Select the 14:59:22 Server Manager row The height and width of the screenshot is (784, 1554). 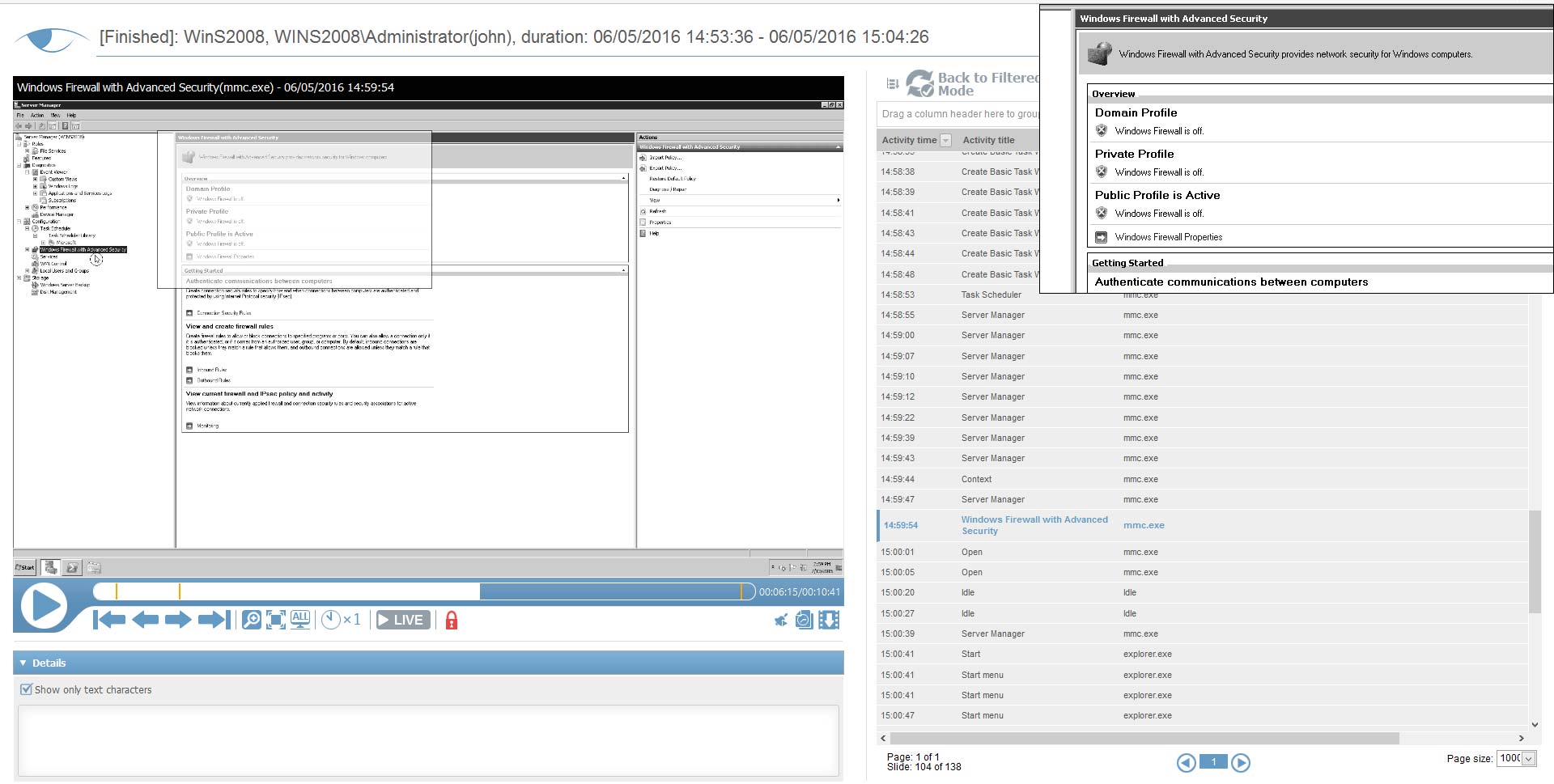coord(1202,417)
